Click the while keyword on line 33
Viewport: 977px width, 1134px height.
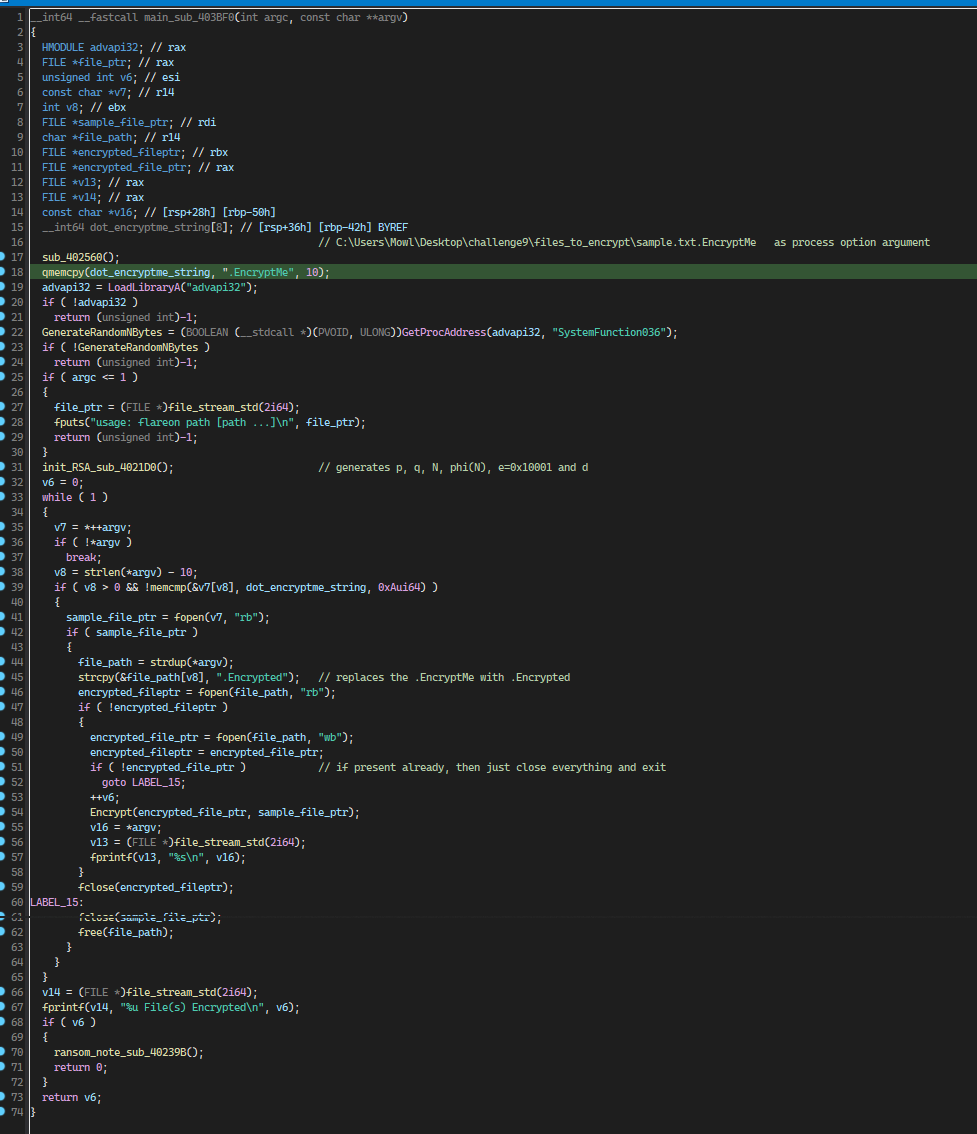(x=56, y=497)
